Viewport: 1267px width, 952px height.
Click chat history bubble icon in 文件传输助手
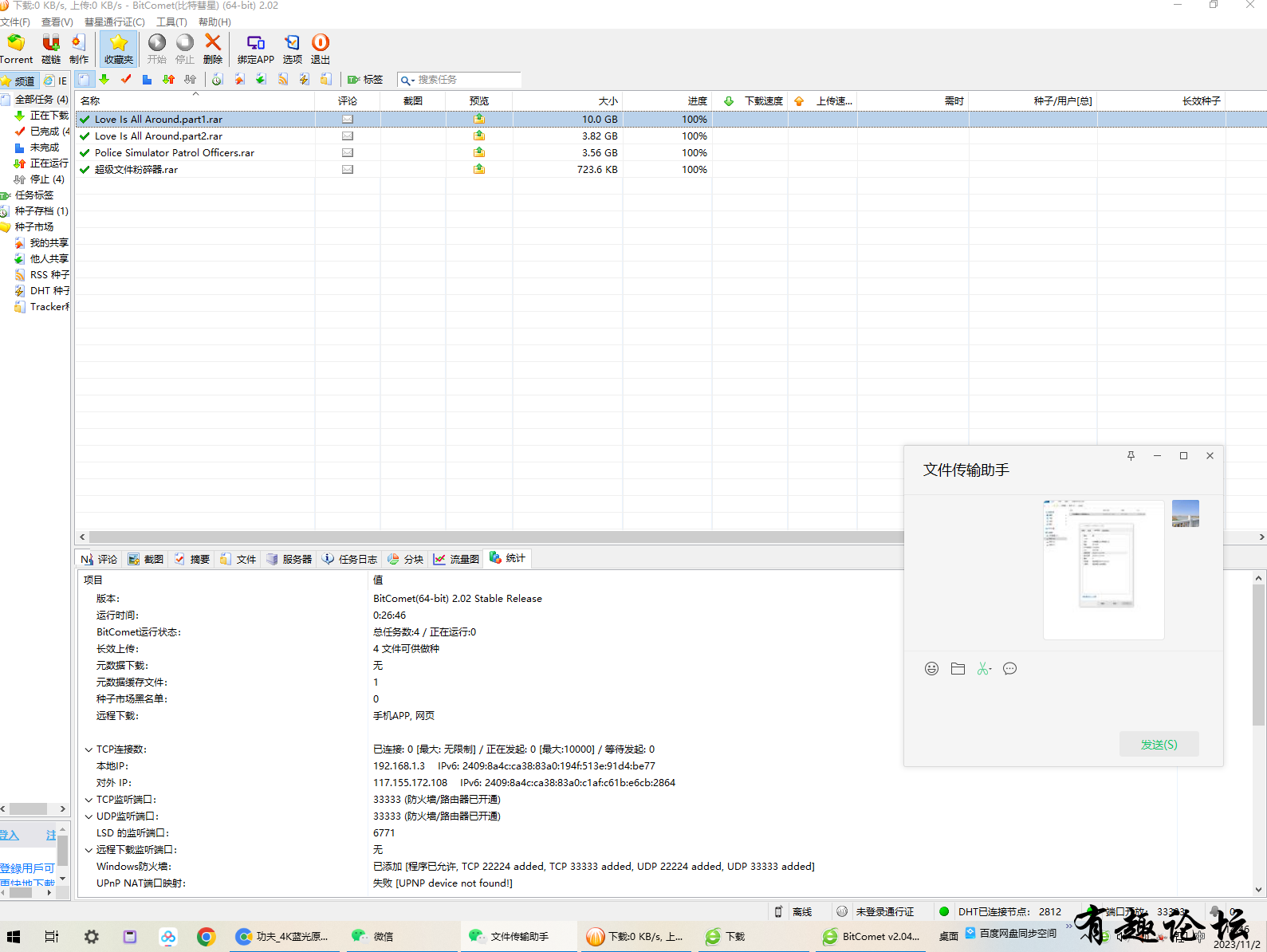point(1009,669)
